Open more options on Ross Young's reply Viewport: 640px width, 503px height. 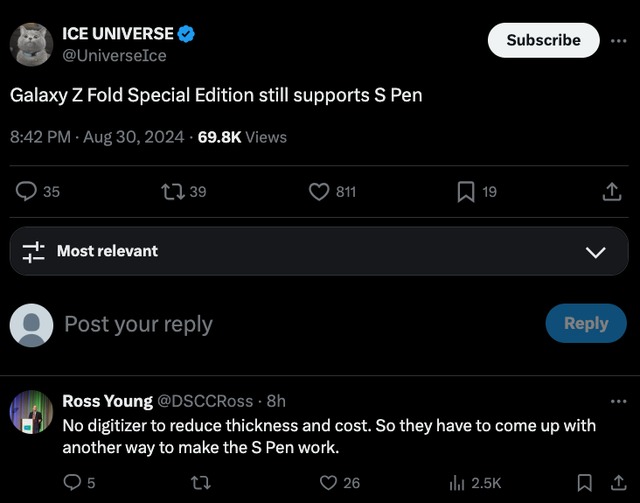(618, 401)
